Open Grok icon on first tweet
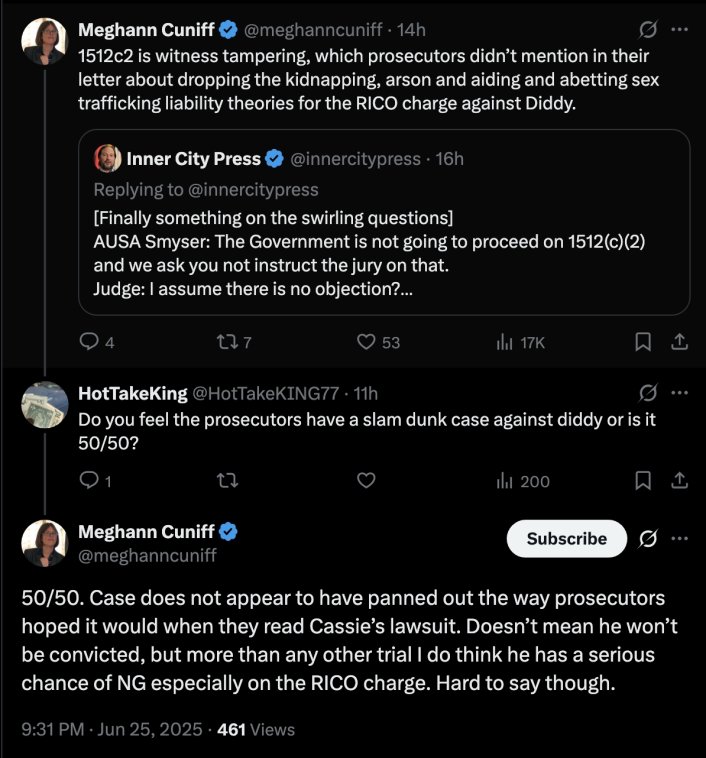Viewport: 706px width, 758px height. pyautogui.click(x=647, y=29)
